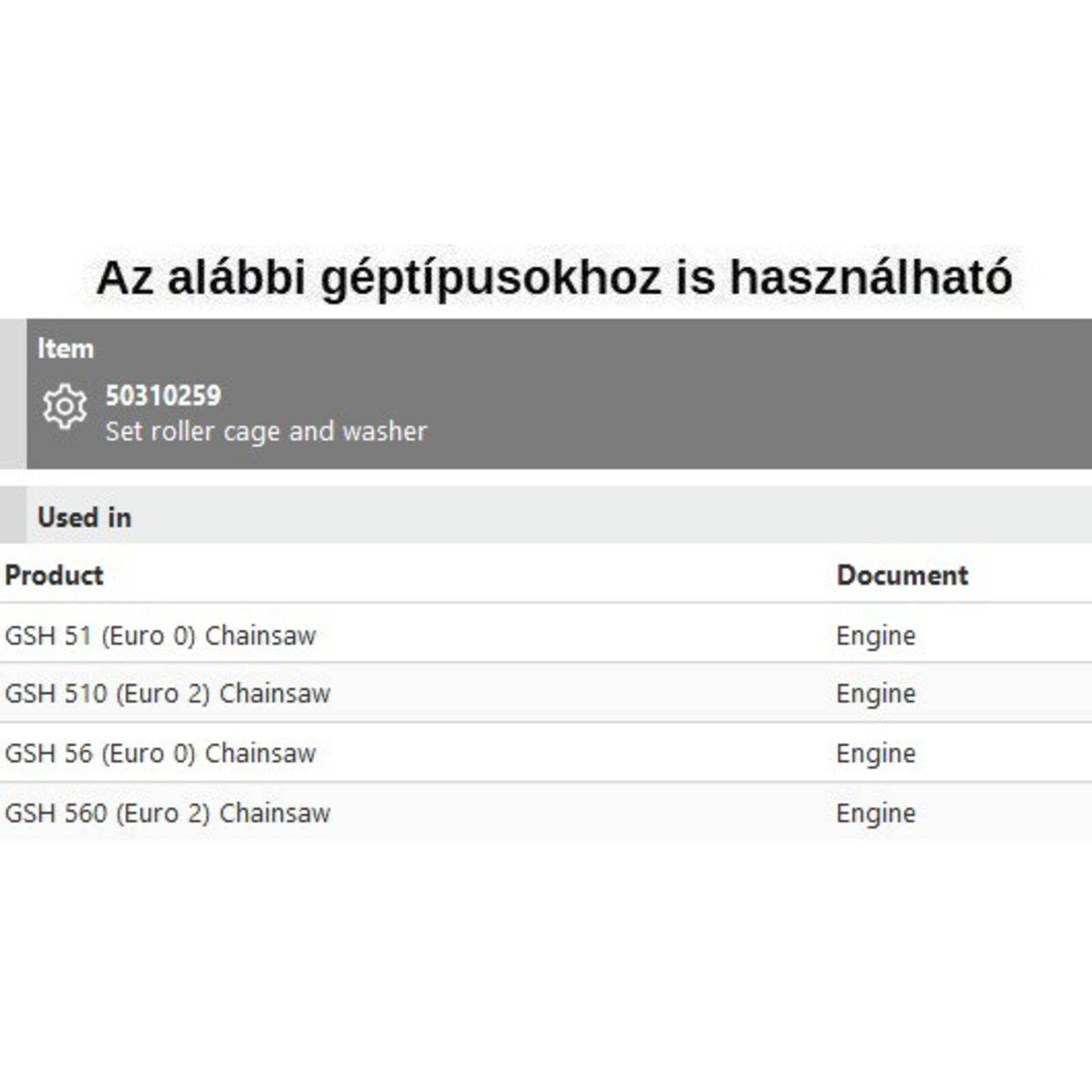The image size is (1092, 1092).
Task: Open Engine document for GSH 56 row
Action: tap(876, 753)
